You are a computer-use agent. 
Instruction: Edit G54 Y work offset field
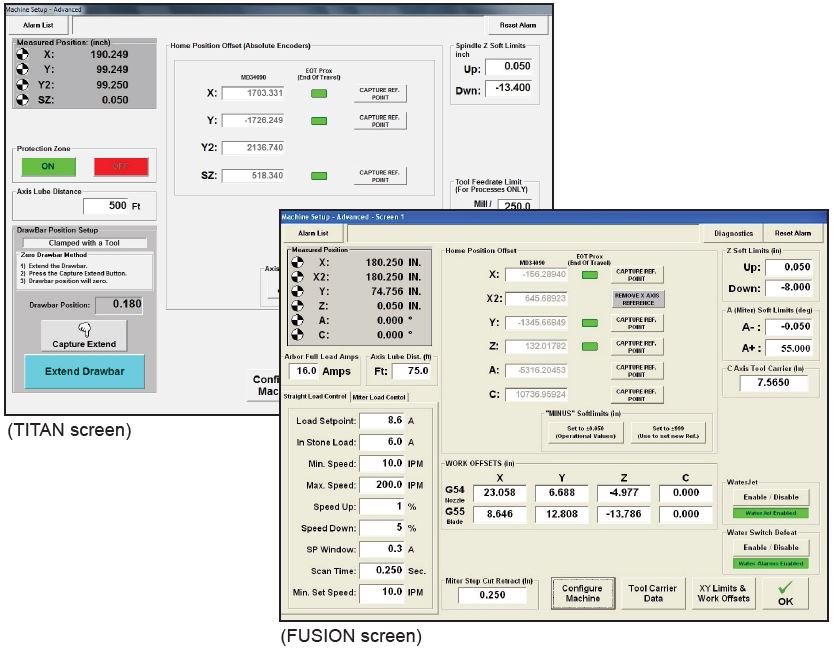562,493
